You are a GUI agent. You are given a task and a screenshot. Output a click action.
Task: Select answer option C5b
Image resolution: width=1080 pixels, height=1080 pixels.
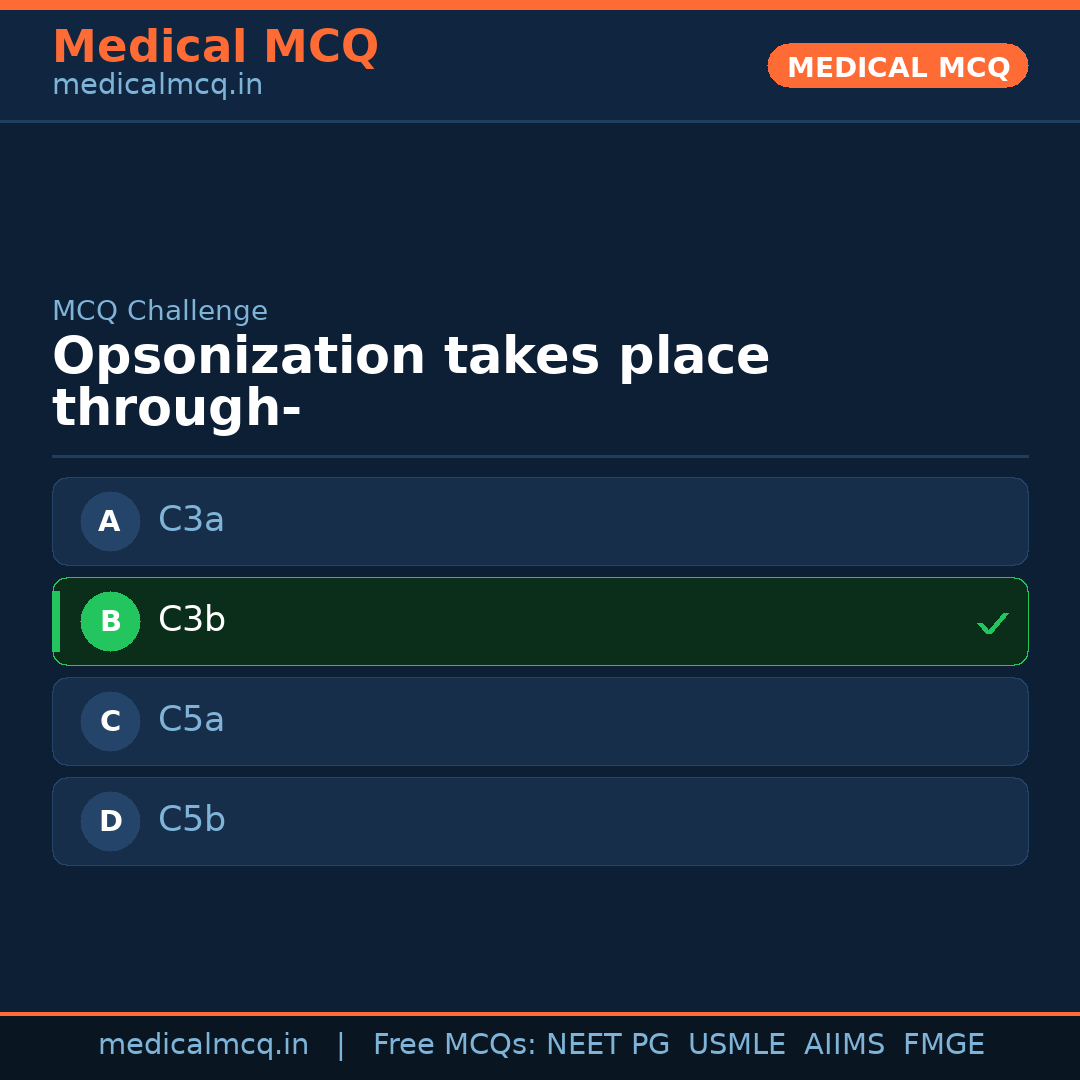tap(540, 821)
